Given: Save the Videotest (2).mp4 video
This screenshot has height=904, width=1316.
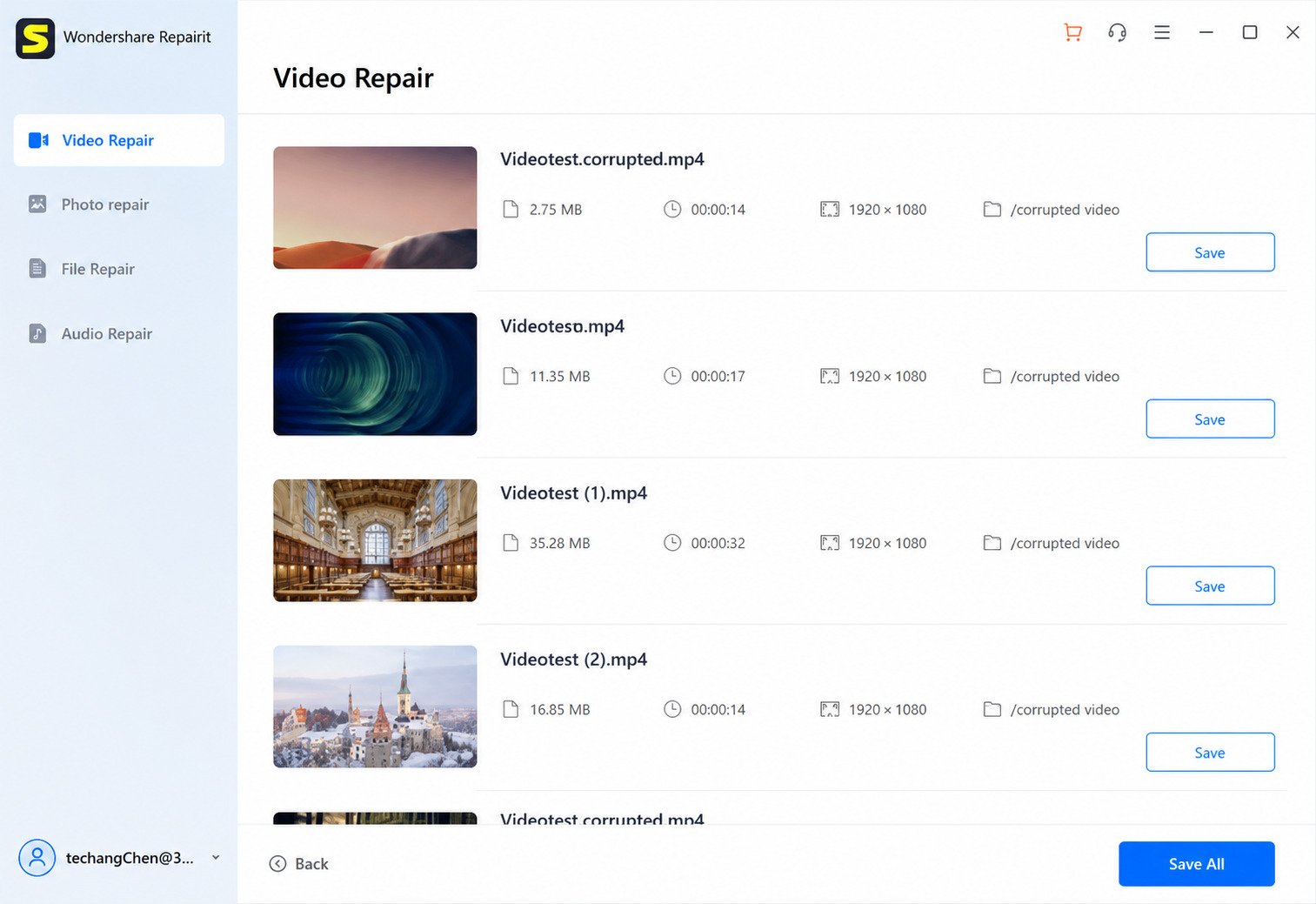Looking at the screenshot, I should [1210, 753].
